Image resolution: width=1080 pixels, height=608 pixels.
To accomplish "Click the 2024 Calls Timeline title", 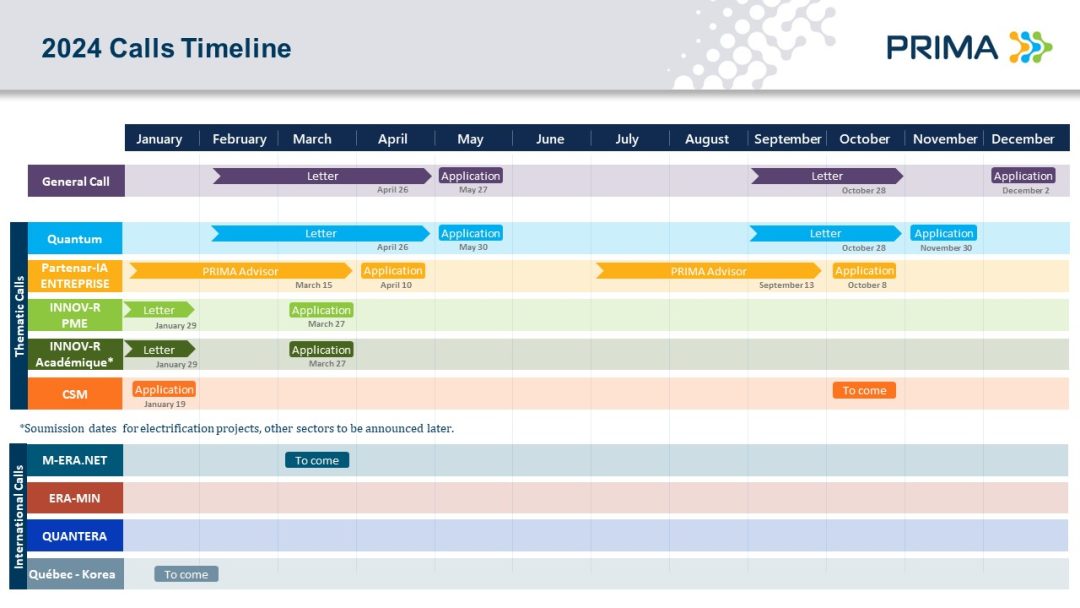I will click(x=166, y=48).
